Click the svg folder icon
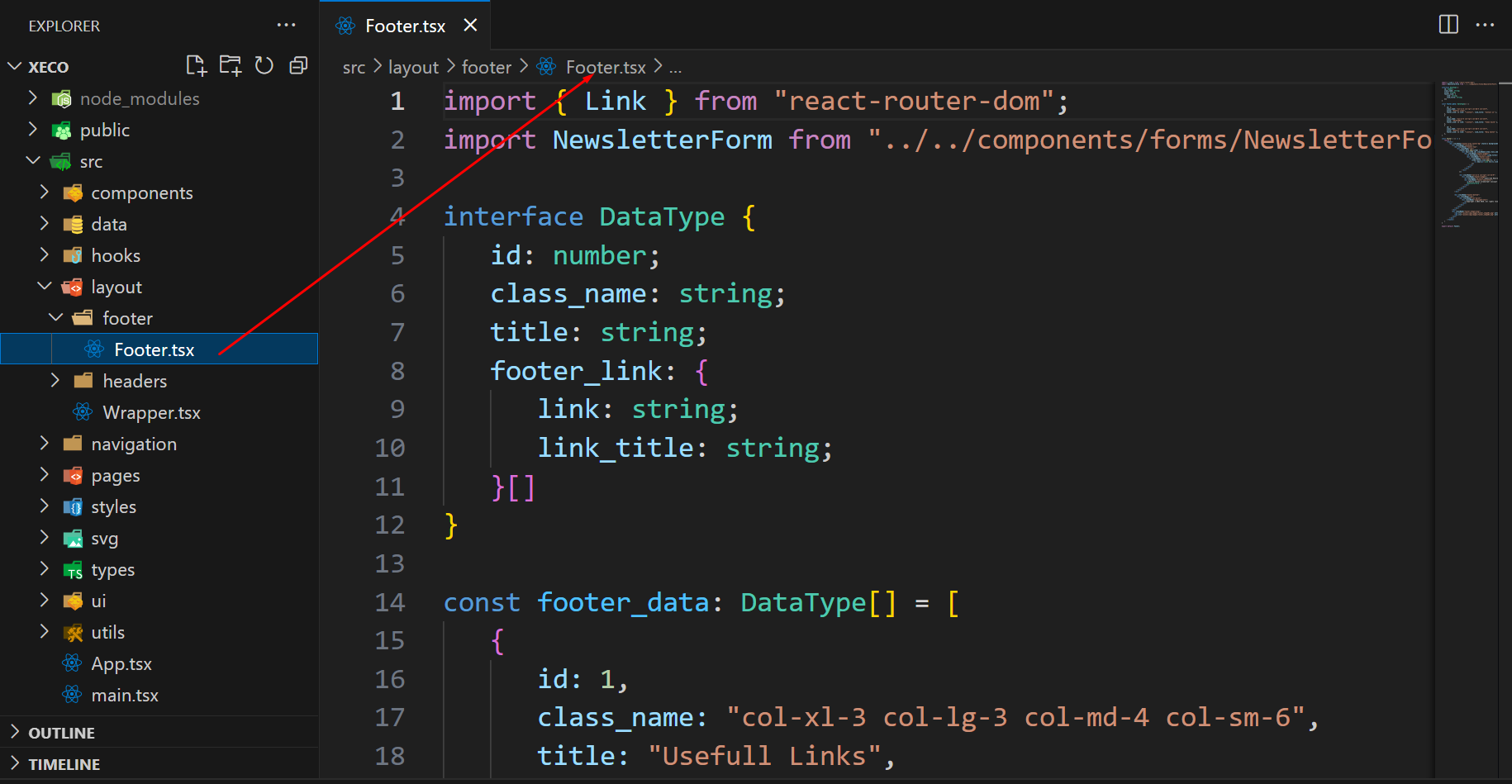Image resolution: width=1512 pixels, height=784 pixels. [73, 539]
